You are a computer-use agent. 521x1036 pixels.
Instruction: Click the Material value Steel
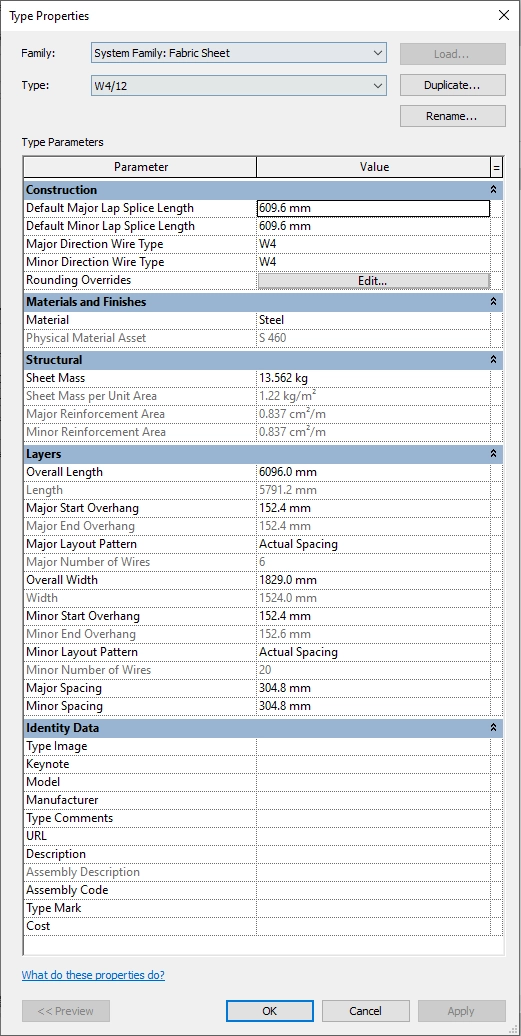[373, 320]
